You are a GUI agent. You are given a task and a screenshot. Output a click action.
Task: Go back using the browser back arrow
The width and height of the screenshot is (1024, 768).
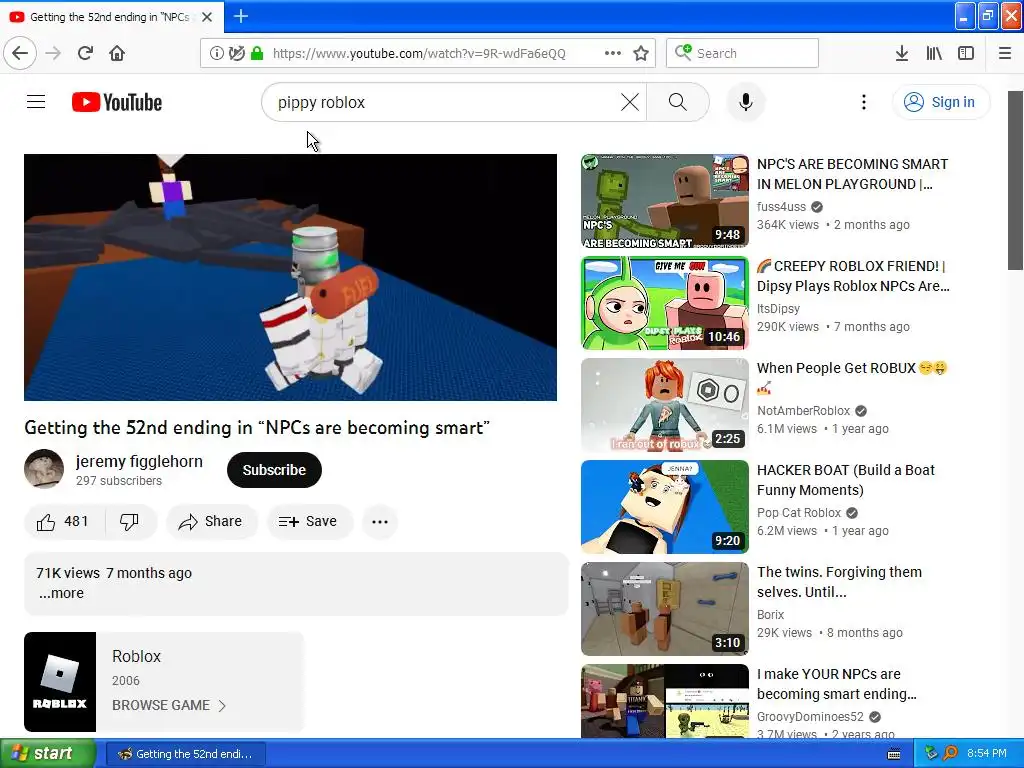click(20, 53)
